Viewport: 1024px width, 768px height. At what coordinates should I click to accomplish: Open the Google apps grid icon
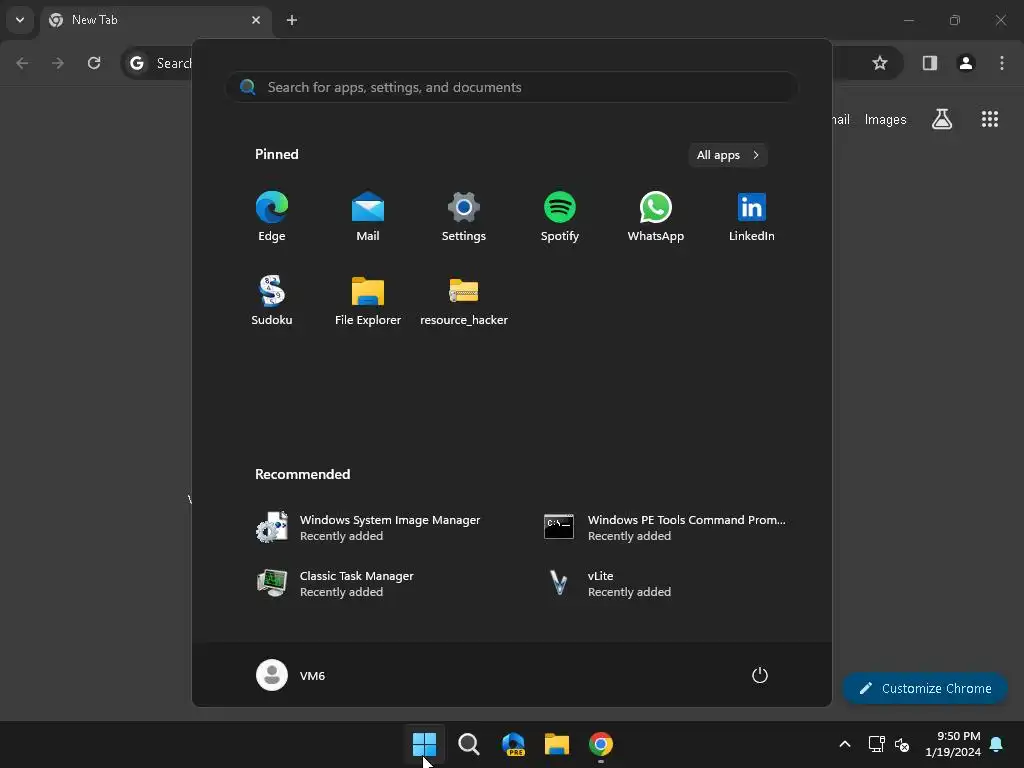pyautogui.click(x=989, y=119)
